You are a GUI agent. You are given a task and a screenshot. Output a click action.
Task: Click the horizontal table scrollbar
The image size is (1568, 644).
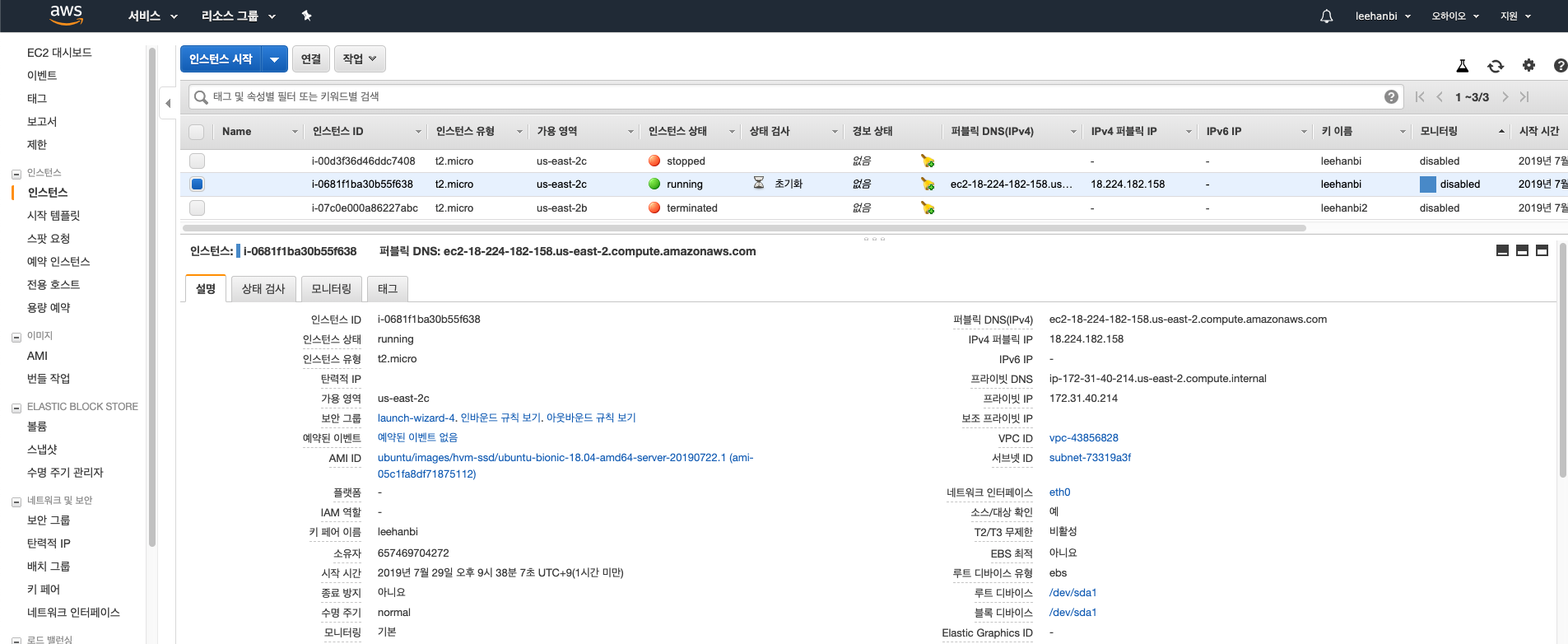[744, 228]
